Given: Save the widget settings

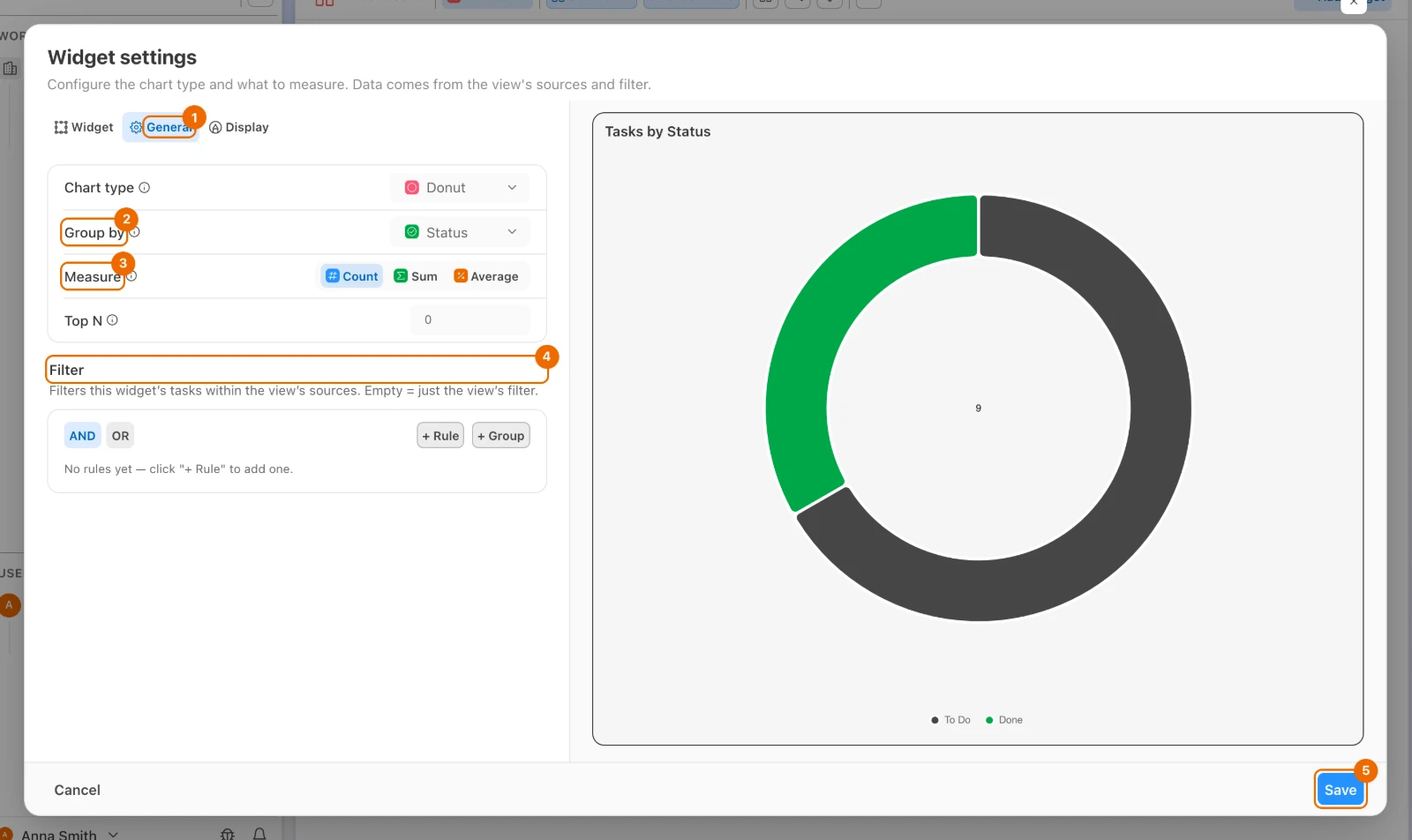Looking at the screenshot, I should (x=1340, y=790).
